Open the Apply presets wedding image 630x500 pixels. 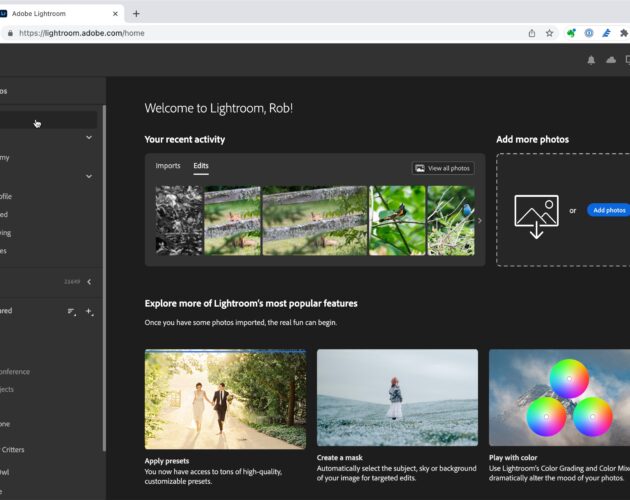[225, 399]
